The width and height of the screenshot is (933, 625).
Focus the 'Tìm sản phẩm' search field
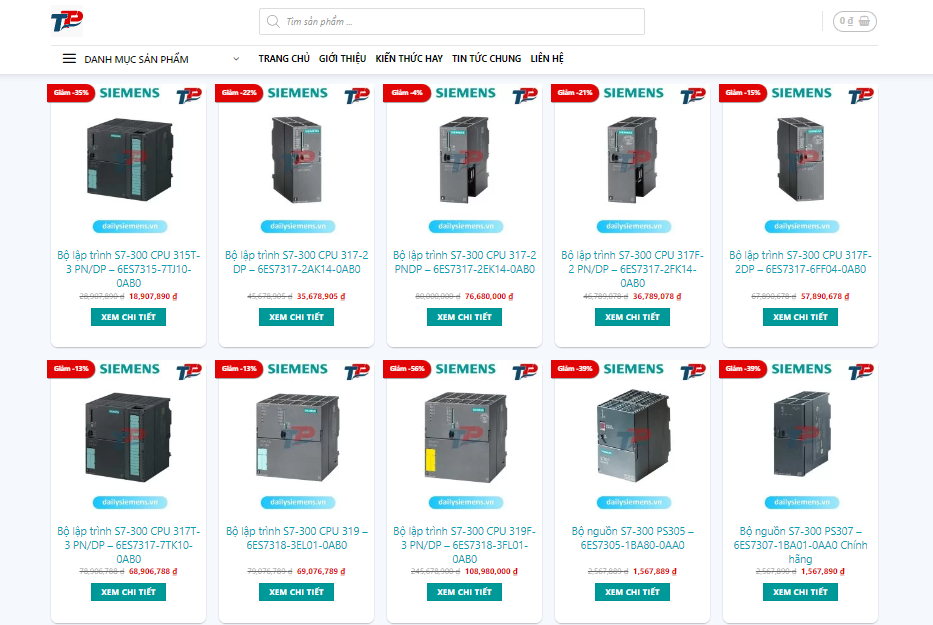[x=452, y=21]
